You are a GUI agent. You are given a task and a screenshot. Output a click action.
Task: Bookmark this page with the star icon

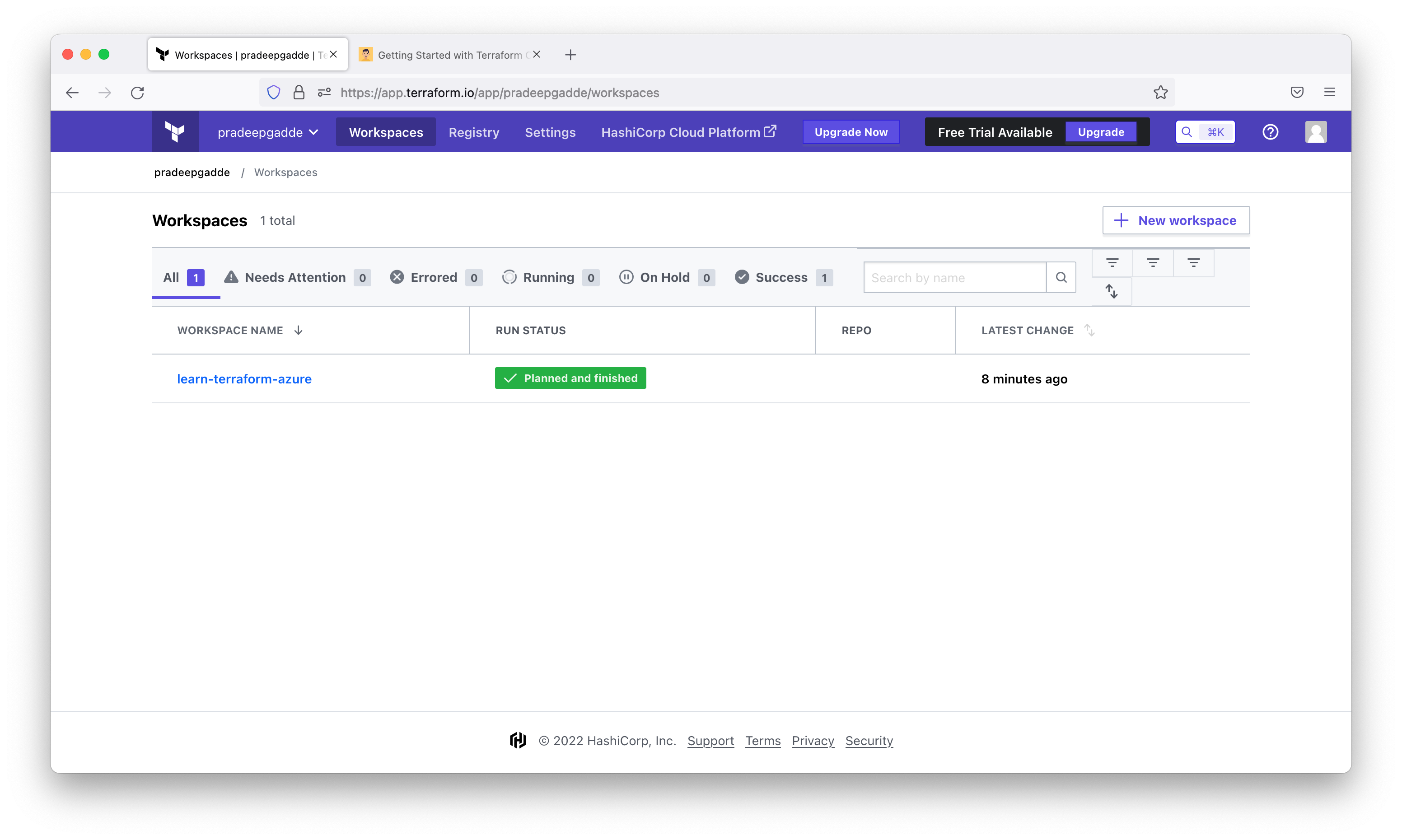[x=1160, y=92]
